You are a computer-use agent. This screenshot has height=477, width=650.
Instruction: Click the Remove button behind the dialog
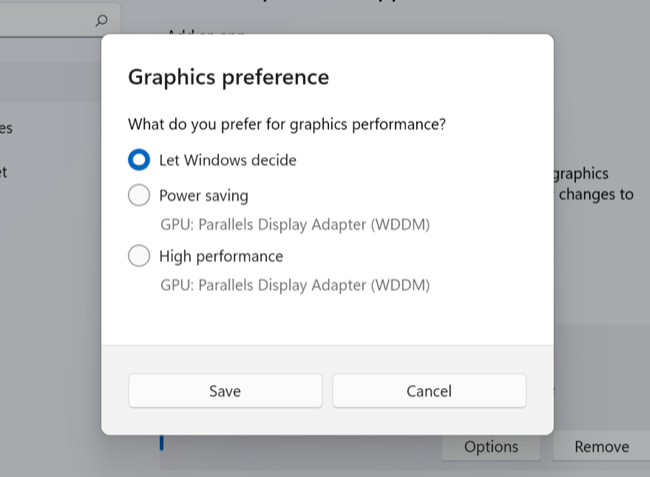pos(601,447)
